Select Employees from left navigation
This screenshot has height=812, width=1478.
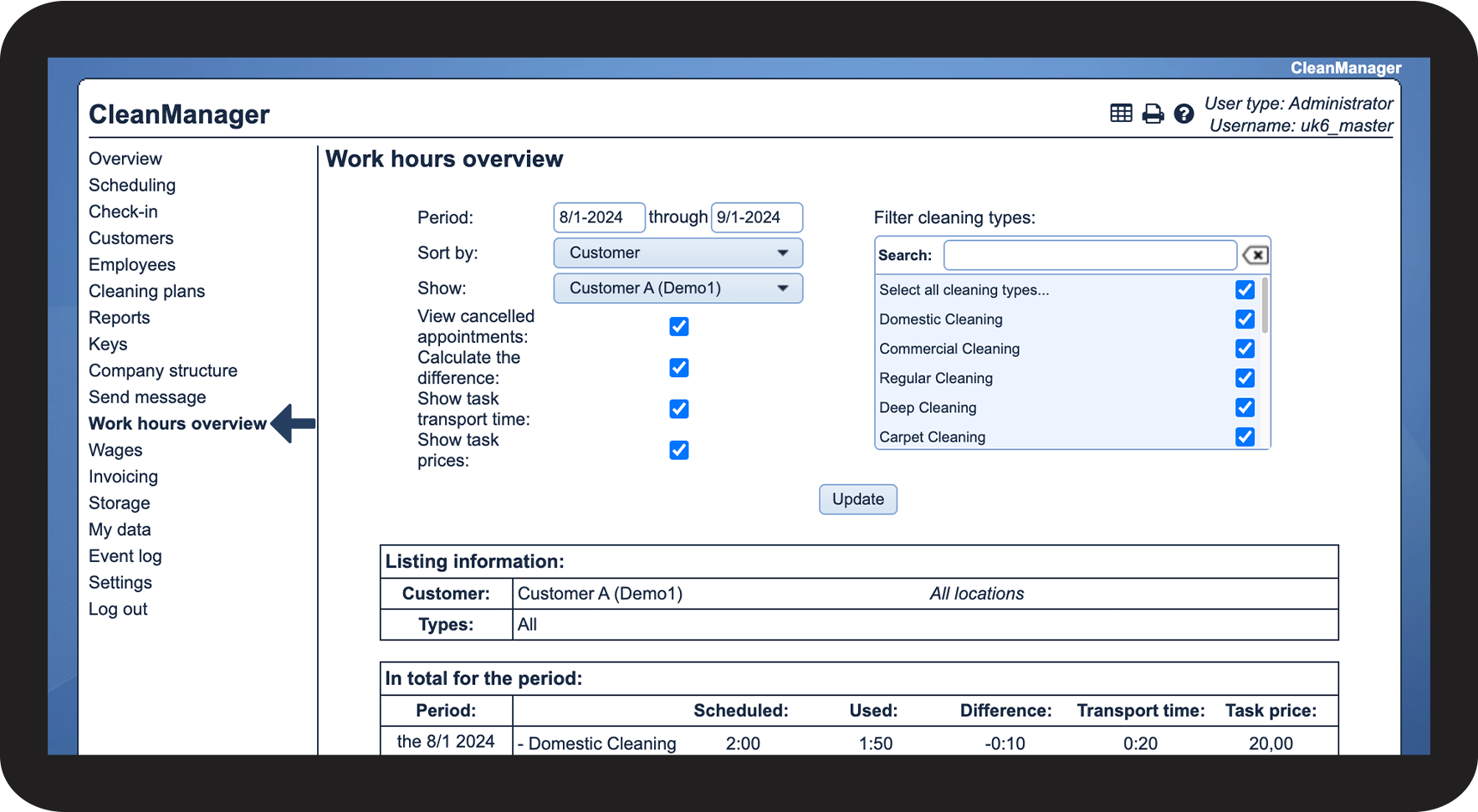coord(132,265)
